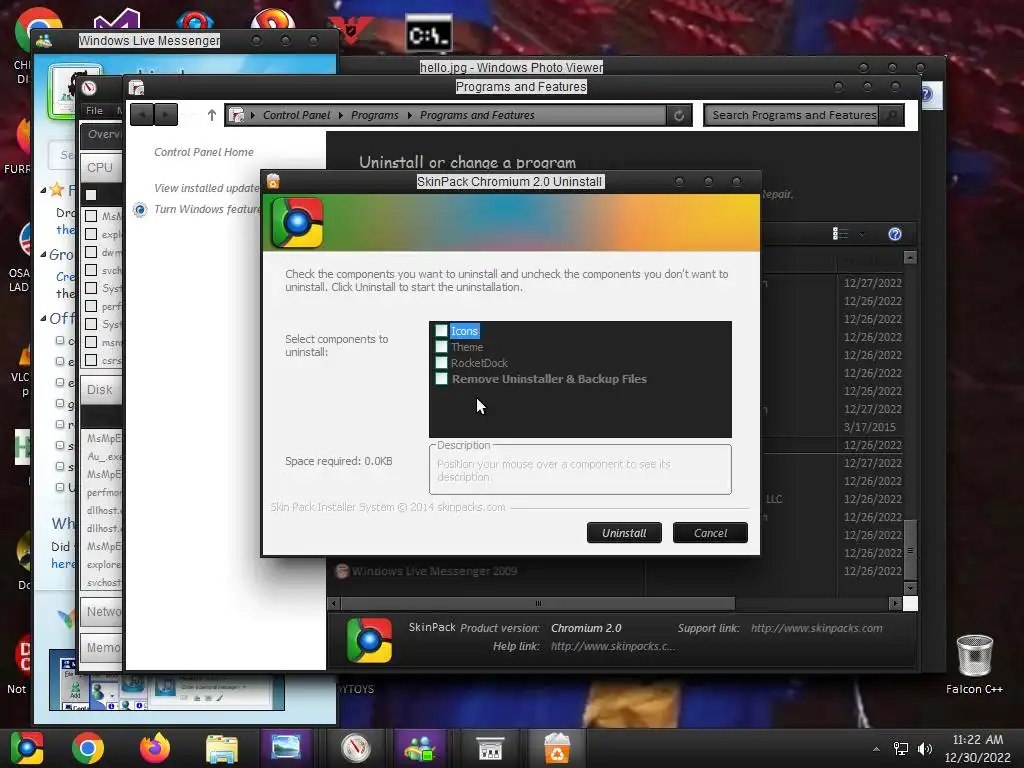Screen dimensions: 1024x768
Task: Collapse Favorites group in Messenger
Action: (x=43, y=191)
